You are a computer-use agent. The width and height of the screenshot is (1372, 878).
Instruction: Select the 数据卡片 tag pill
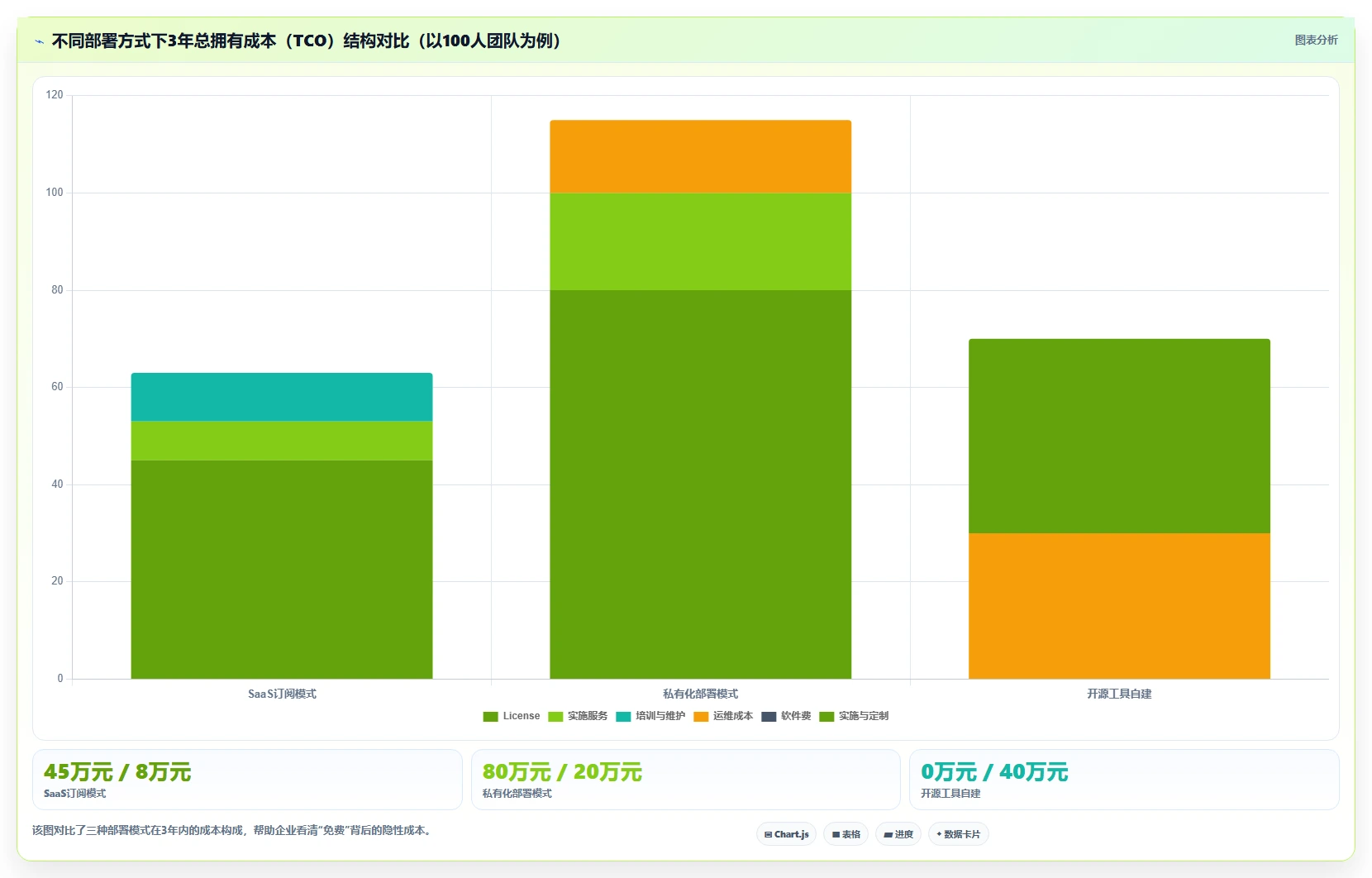click(x=958, y=834)
